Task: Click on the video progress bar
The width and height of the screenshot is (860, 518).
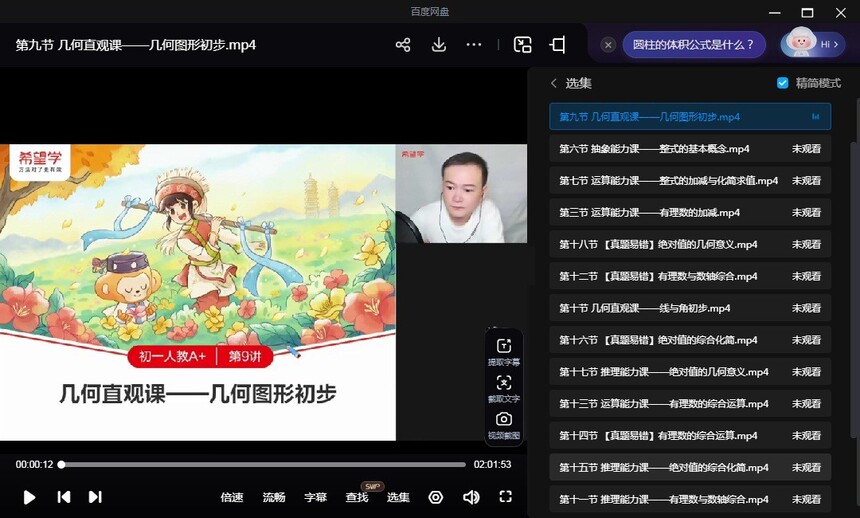Action: point(262,464)
